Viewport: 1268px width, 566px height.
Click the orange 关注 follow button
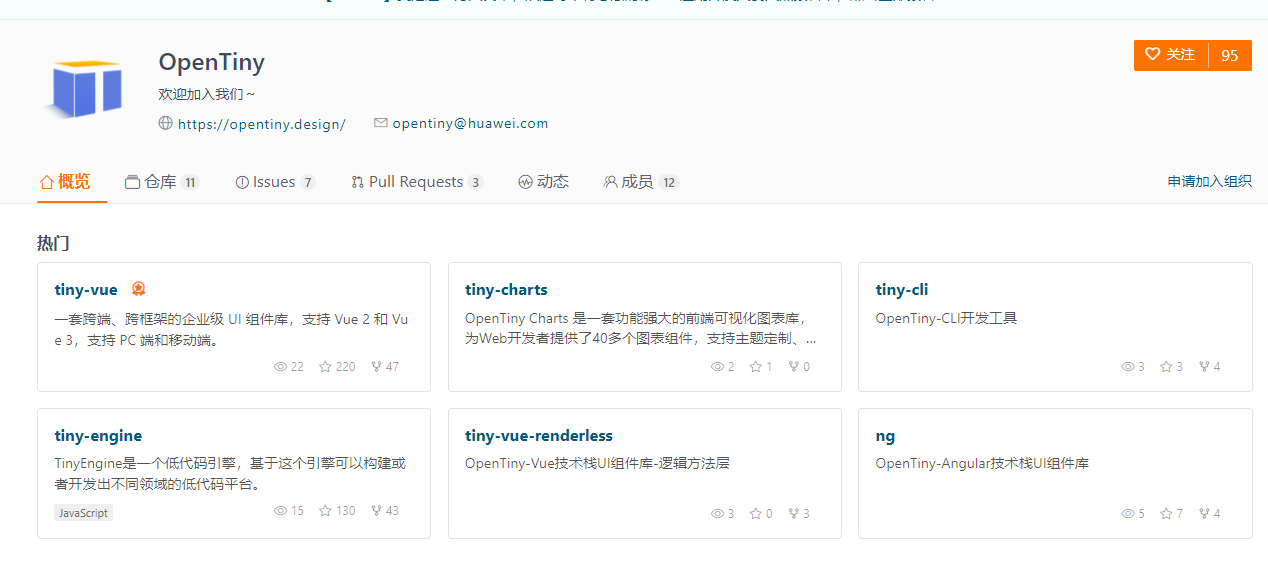pyautogui.click(x=1170, y=55)
